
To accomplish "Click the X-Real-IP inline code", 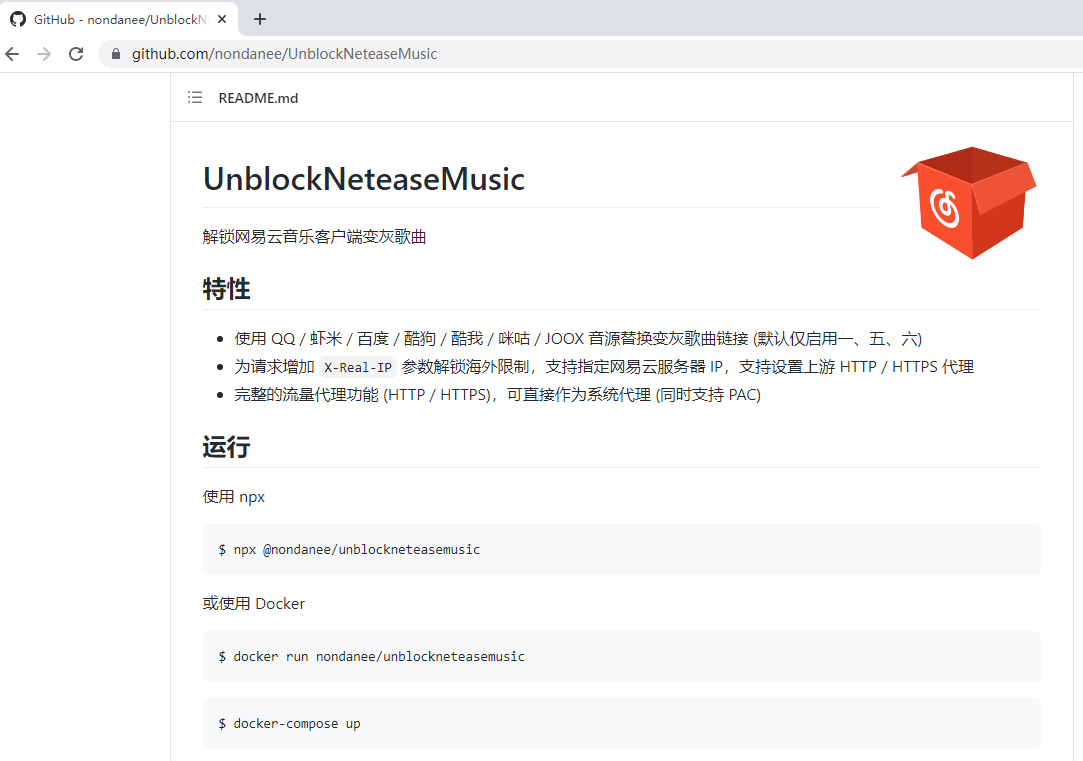I will [358, 367].
